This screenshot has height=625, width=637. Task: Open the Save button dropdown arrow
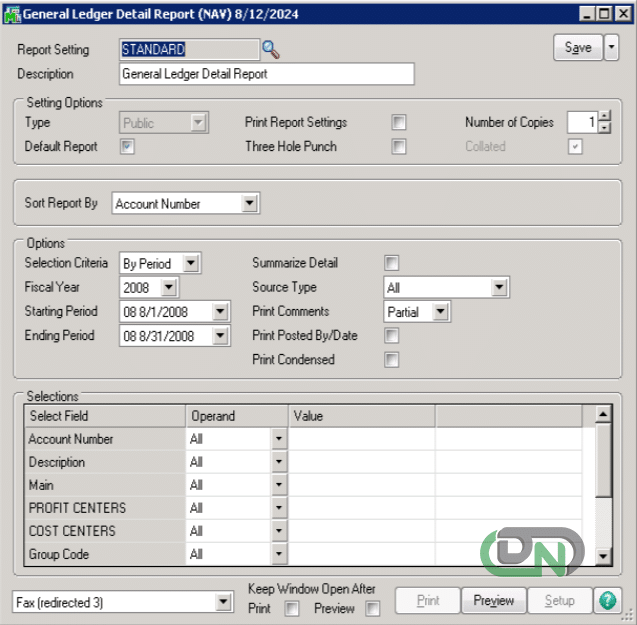[611, 48]
